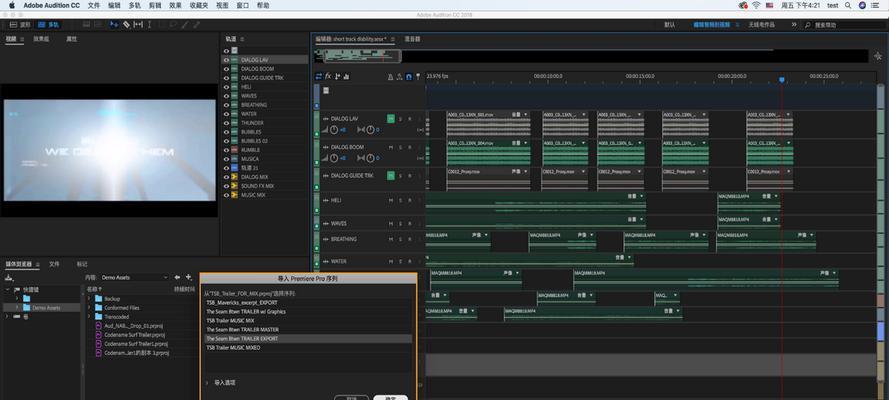Expand the Demo Assets shortcut node
The width and height of the screenshot is (889, 400).
tap(17, 308)
